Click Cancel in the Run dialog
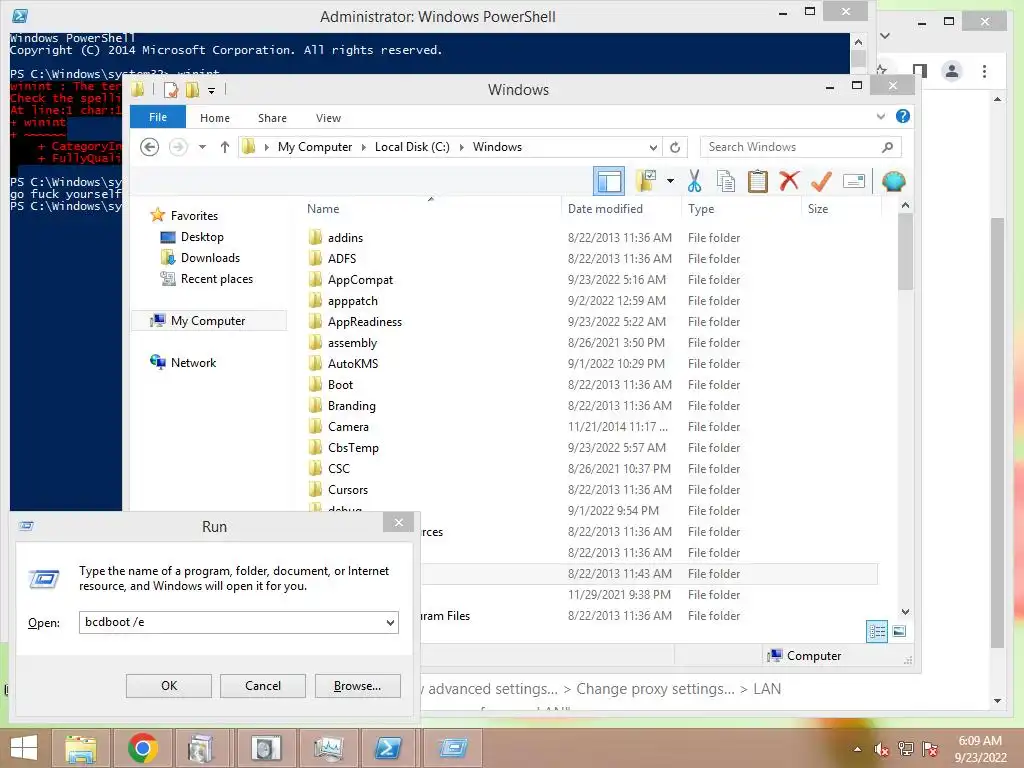 click(x=263, y=686)
